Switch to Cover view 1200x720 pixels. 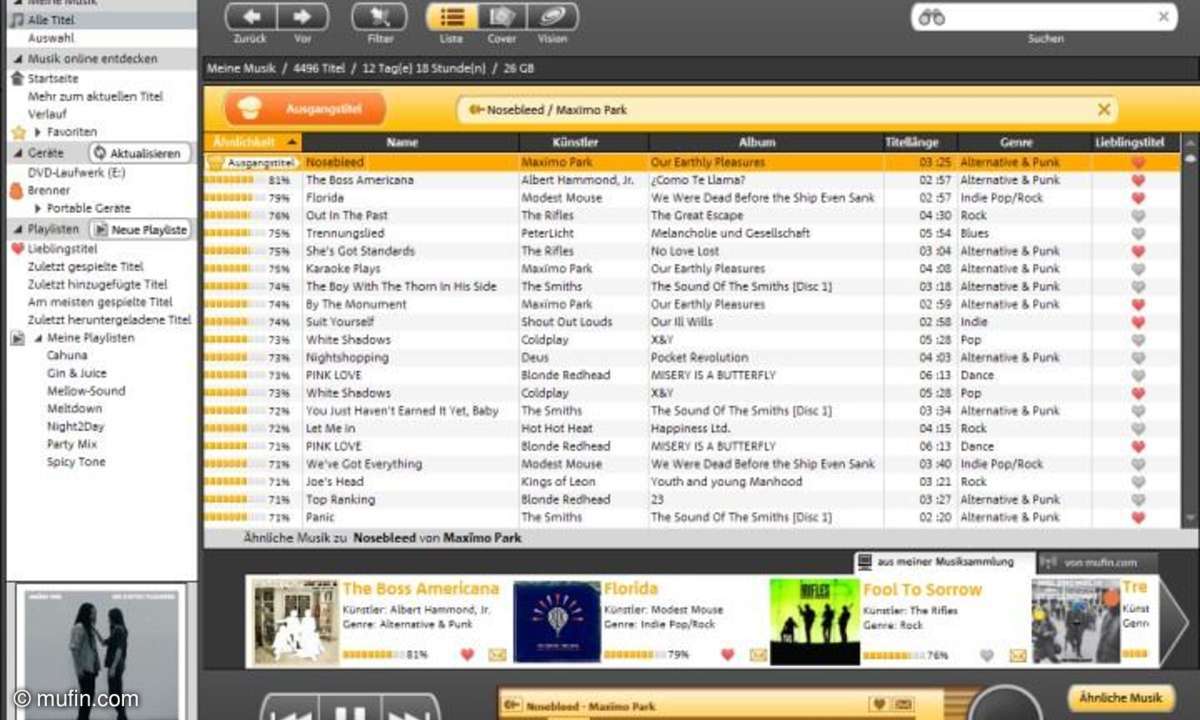(502, 17)
